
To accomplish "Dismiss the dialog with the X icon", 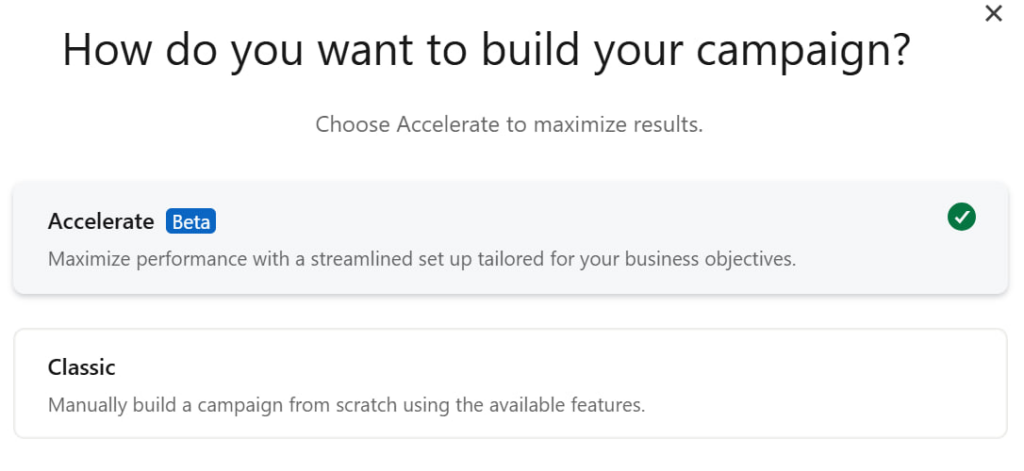I will tap(993, 13).
